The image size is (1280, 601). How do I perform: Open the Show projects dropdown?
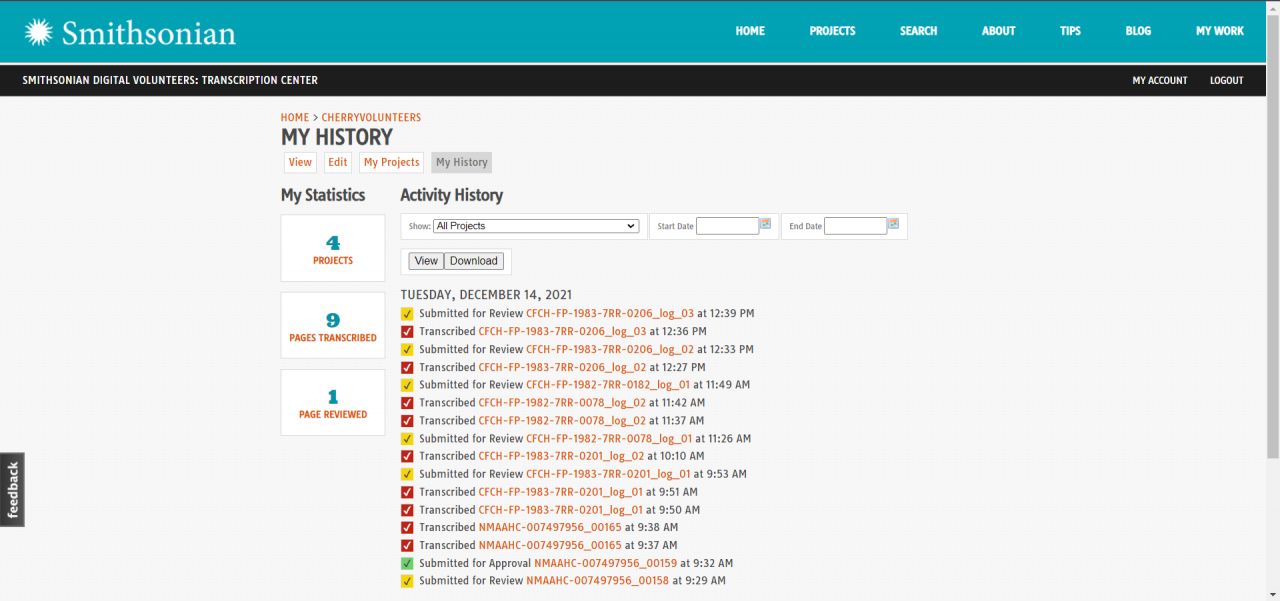coord(536,226)
